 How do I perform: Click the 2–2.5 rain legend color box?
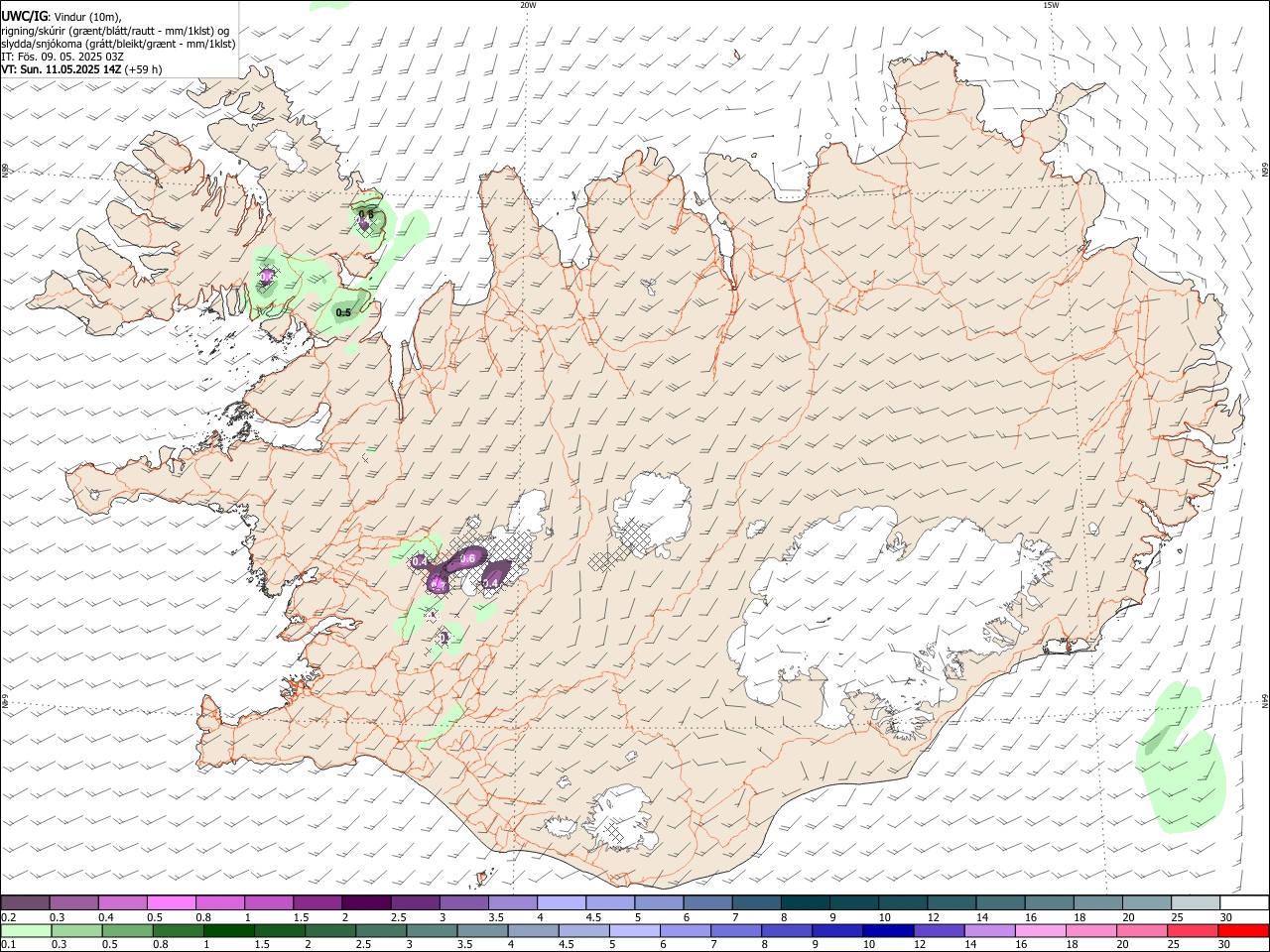click(x=329, y=930)
